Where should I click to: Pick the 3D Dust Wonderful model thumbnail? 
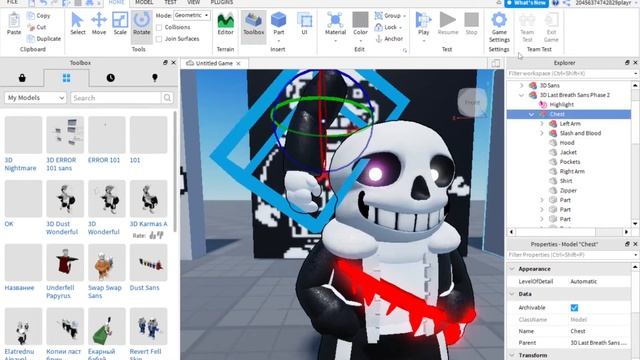[65, 199]
